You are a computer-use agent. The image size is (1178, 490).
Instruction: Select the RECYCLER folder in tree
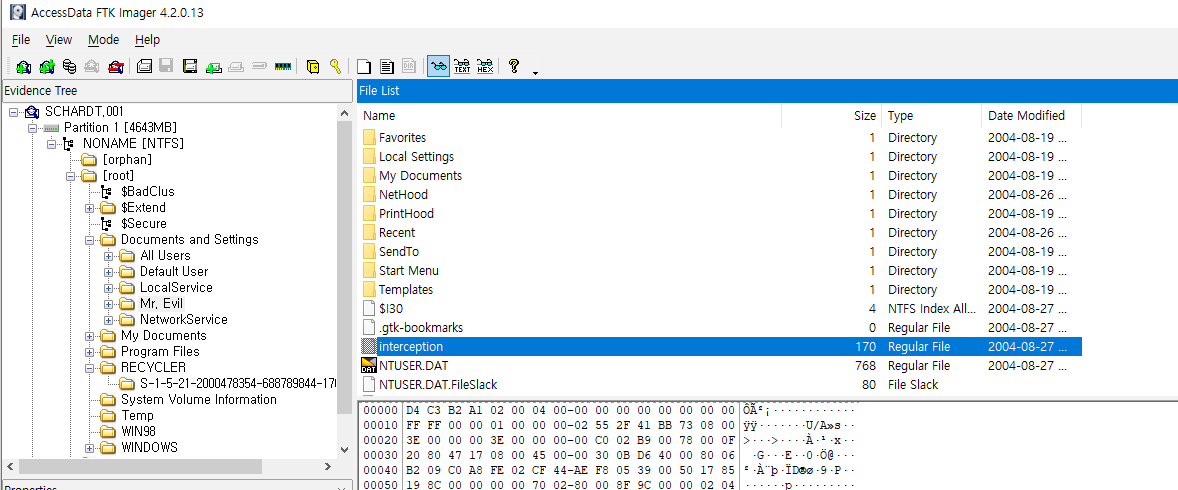click(153, 368)
